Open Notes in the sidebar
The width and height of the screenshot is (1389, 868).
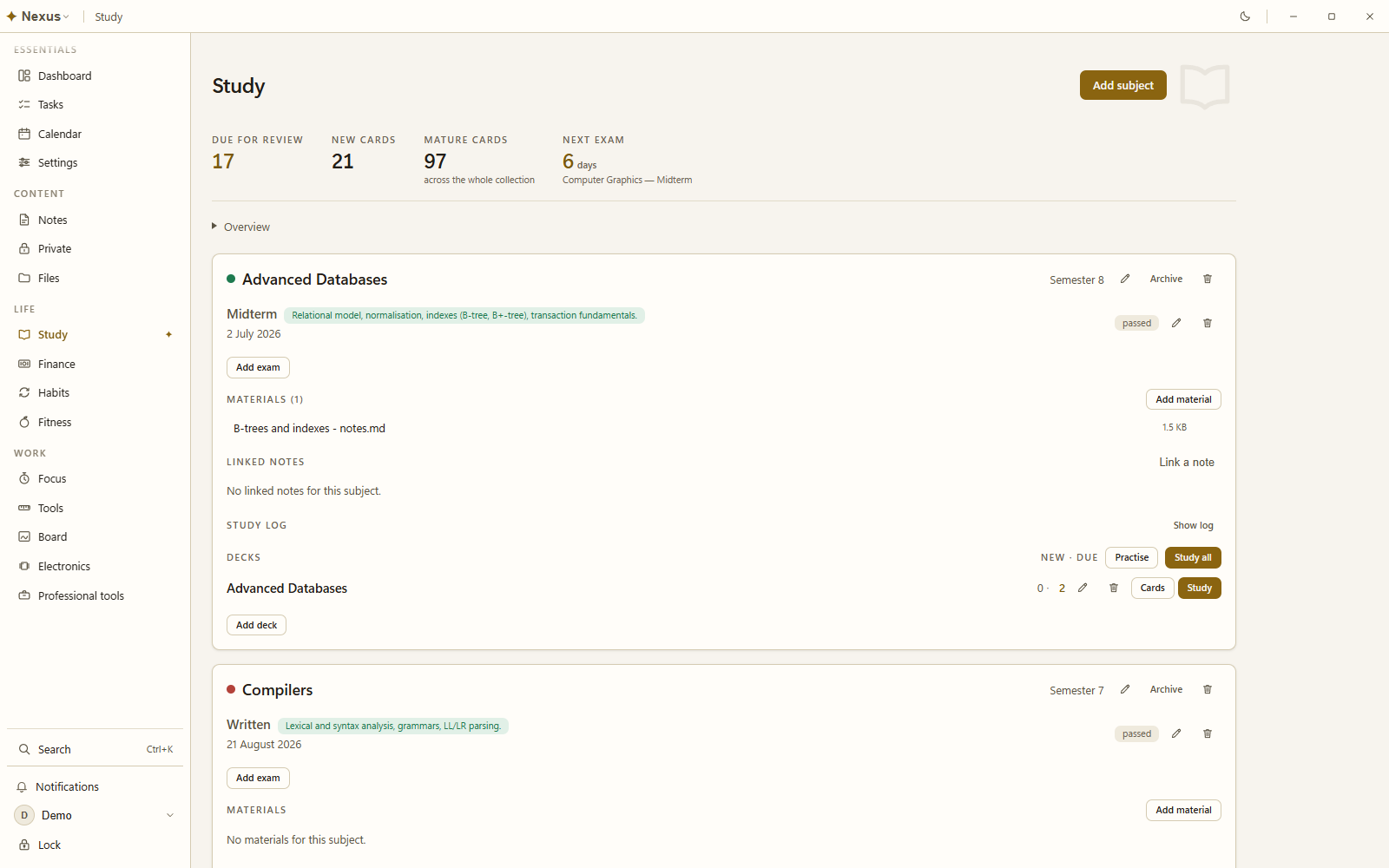[x=95, y=220]
